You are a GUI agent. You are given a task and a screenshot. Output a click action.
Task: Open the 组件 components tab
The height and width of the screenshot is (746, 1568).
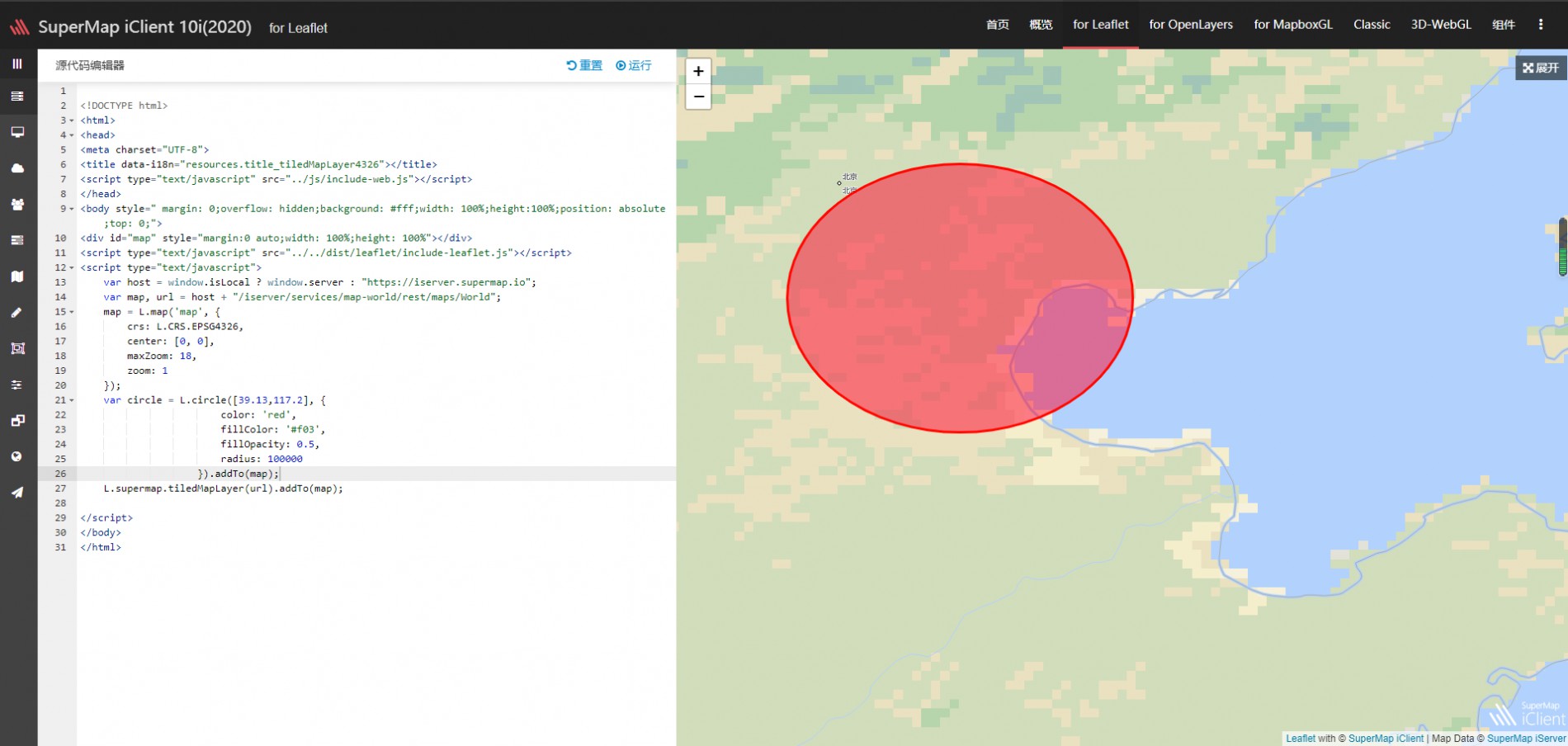tap(1504, 25)
